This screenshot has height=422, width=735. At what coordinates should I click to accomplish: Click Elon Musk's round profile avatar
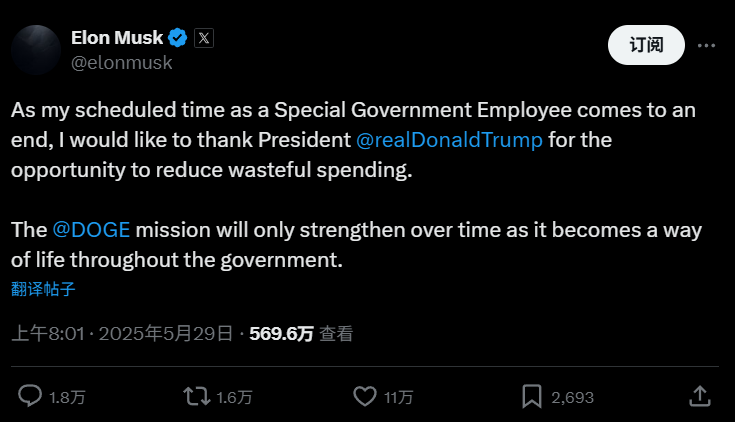click(35, 47)
